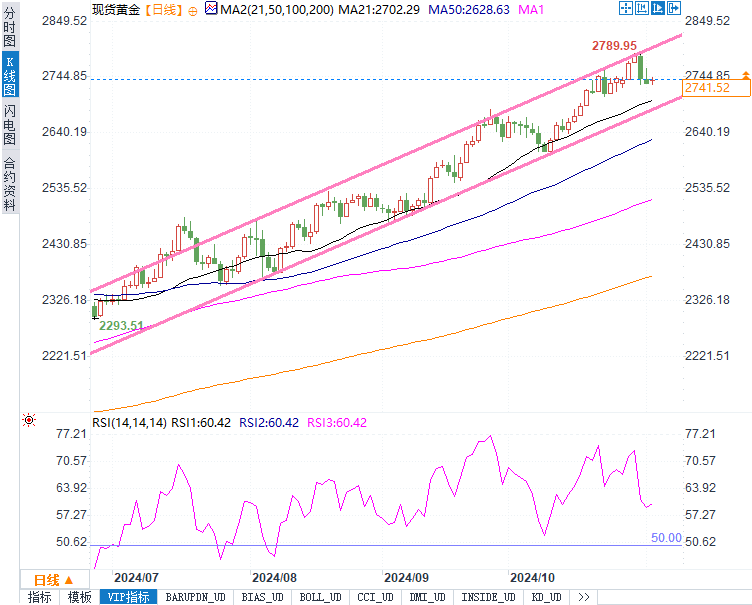Image resolution: width=752 pixels, height=605 pixels.
Task: Select the BOLL_UD indicator tab
Action: click(319, 597)
